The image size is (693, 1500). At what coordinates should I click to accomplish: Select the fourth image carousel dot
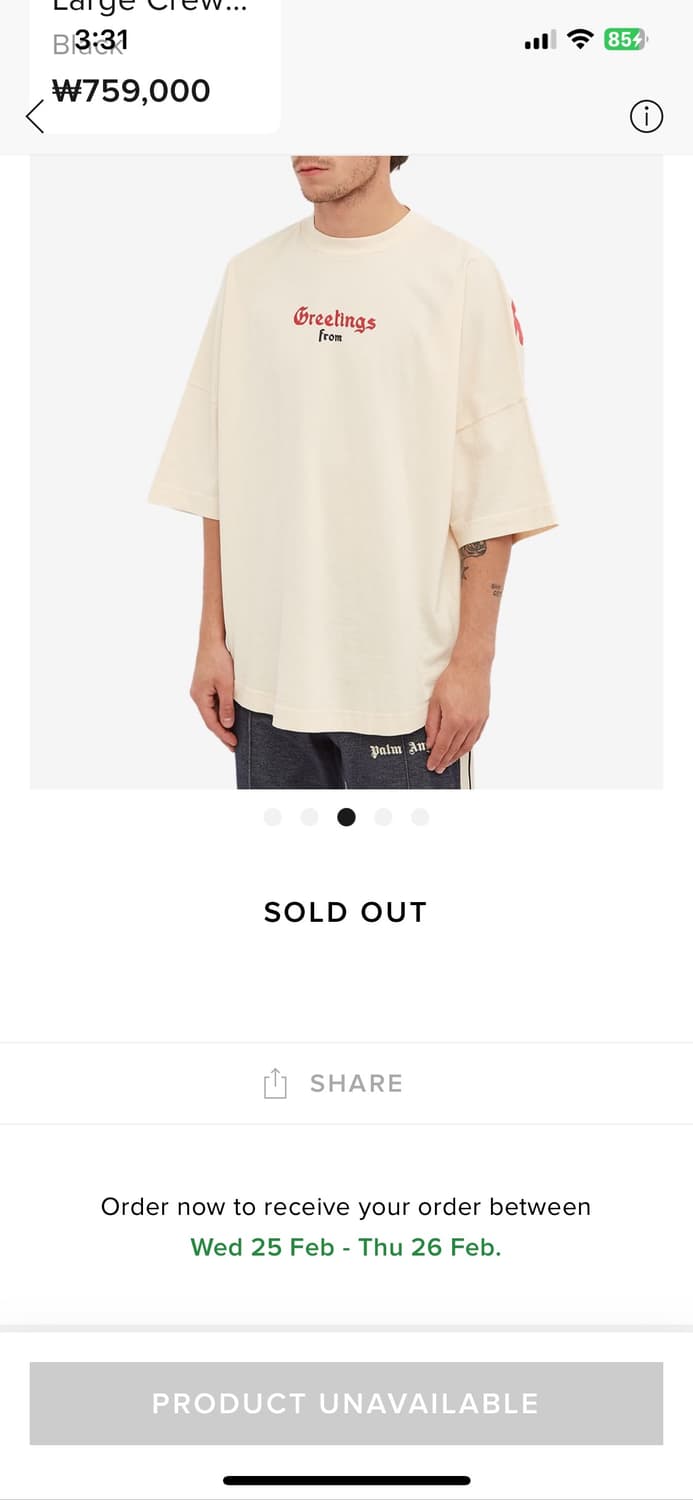383,817
